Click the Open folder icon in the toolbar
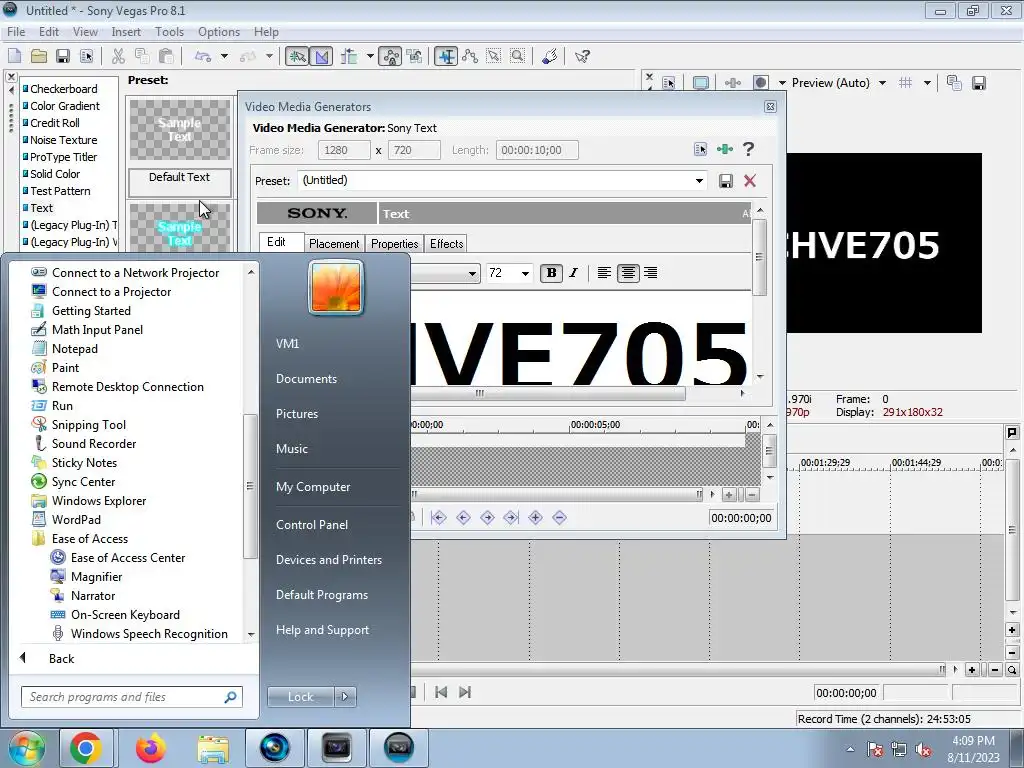The width and height of the screenshot is (1024, 768). pos(39,56)
